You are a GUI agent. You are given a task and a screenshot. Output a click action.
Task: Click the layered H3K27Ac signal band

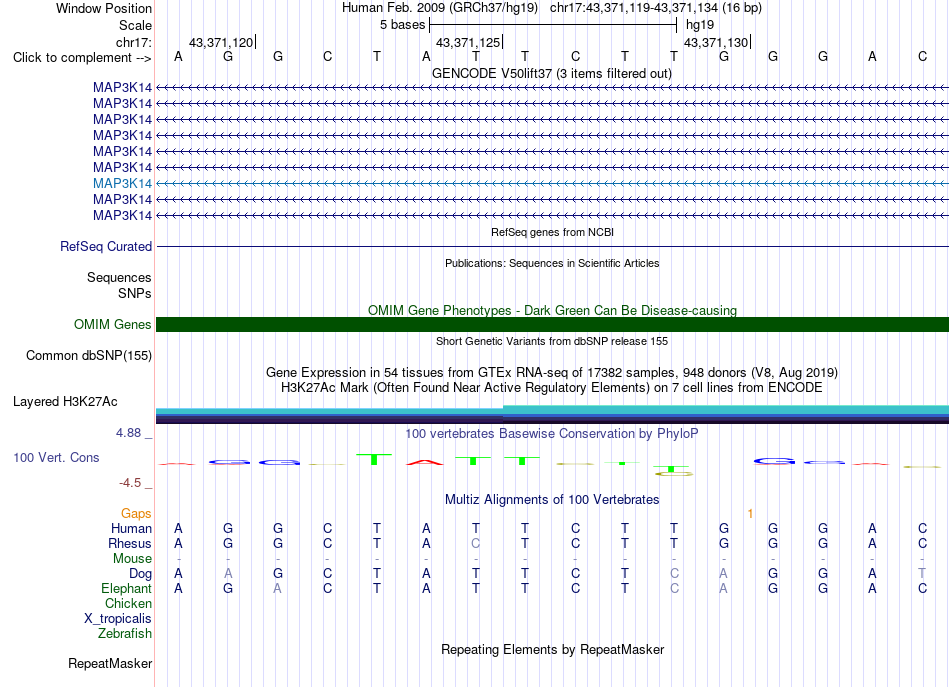[x=552, y=414]
